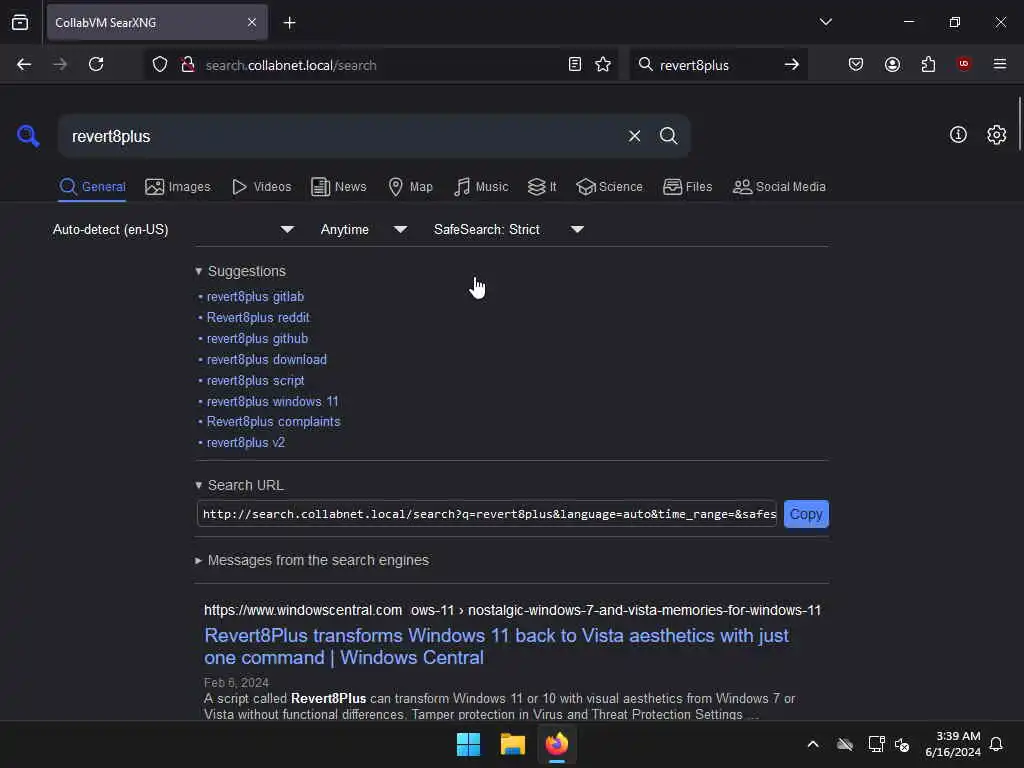Open File Explorer from taskbar
The height and width of the screenshot is (768, 1024).
tap(513, 744)
